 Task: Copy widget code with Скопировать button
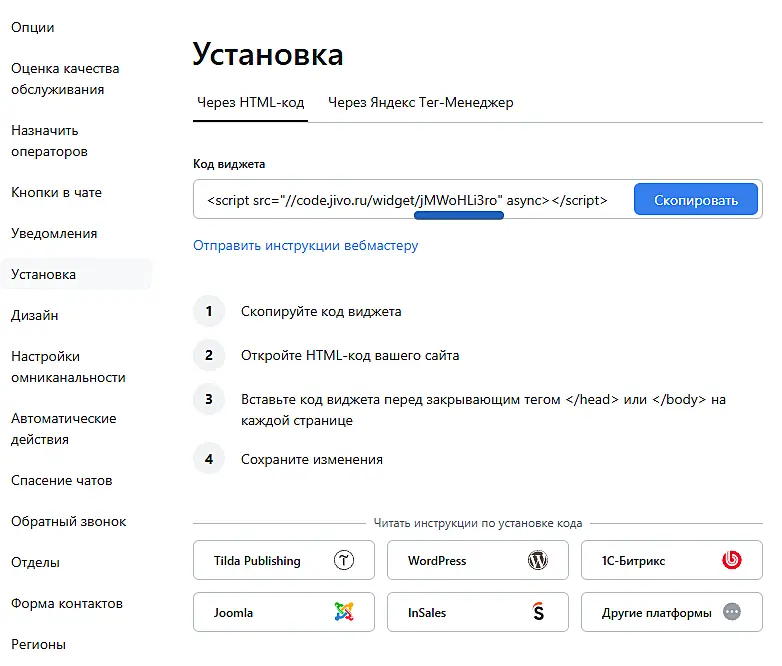coord(696,199)
